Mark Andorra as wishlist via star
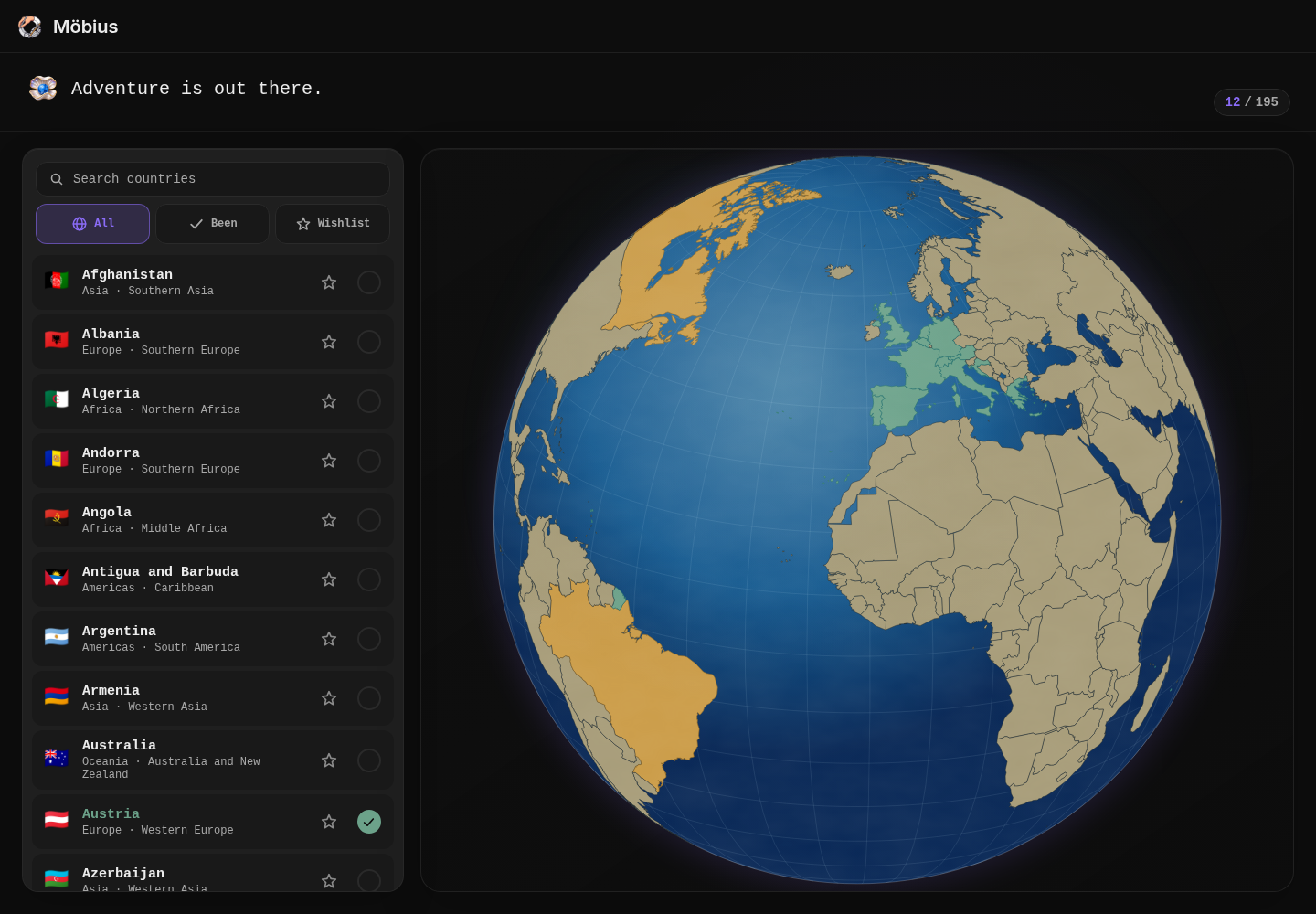1316x914 pixels. pos(329,461)
